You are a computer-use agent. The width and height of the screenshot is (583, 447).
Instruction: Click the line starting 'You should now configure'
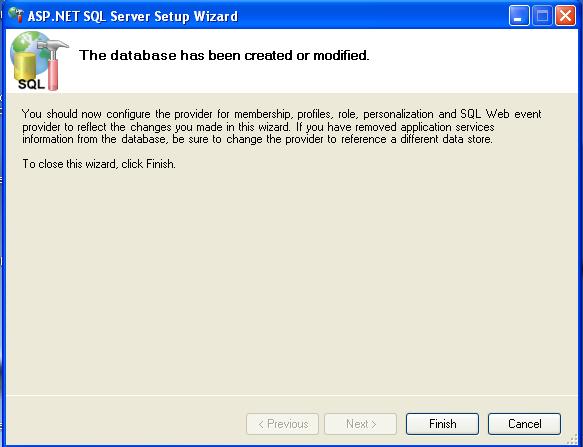[x=281, y=114]
